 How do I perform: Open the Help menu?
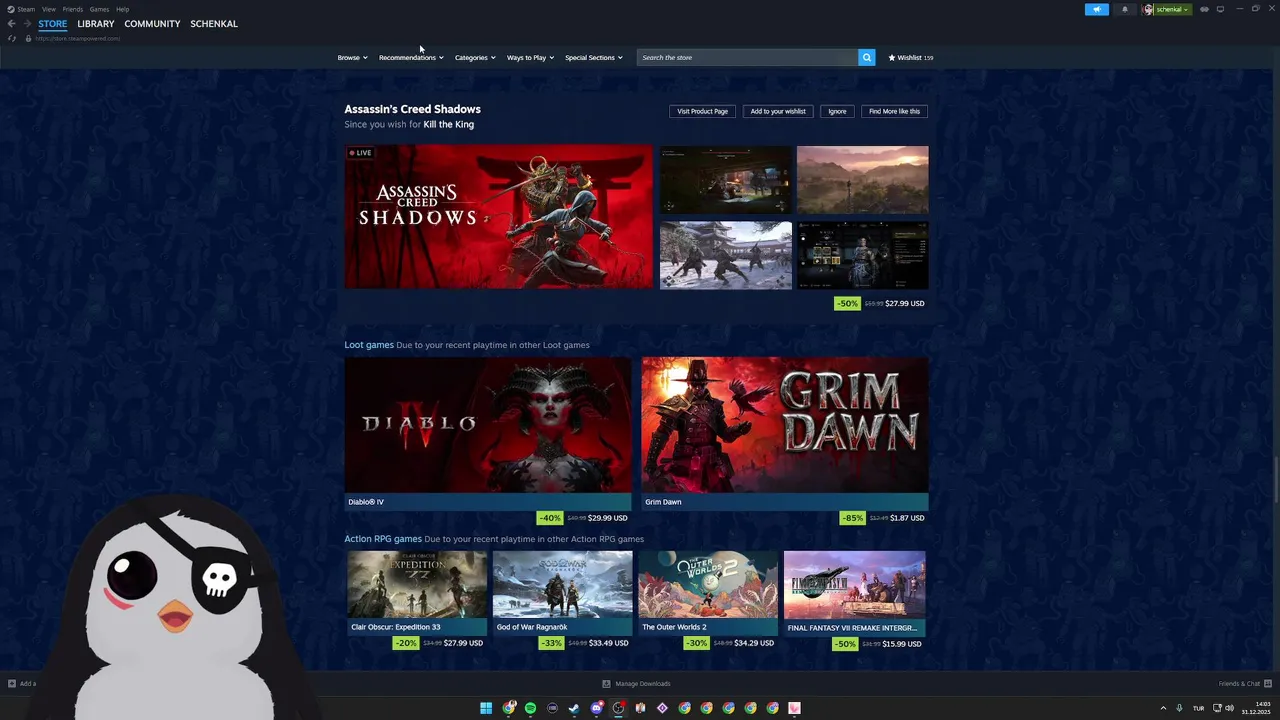click(122, 9)
